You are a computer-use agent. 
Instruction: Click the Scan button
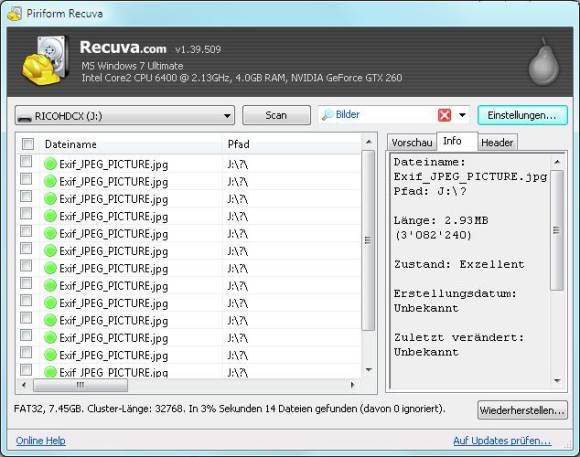tap(276, 115)
